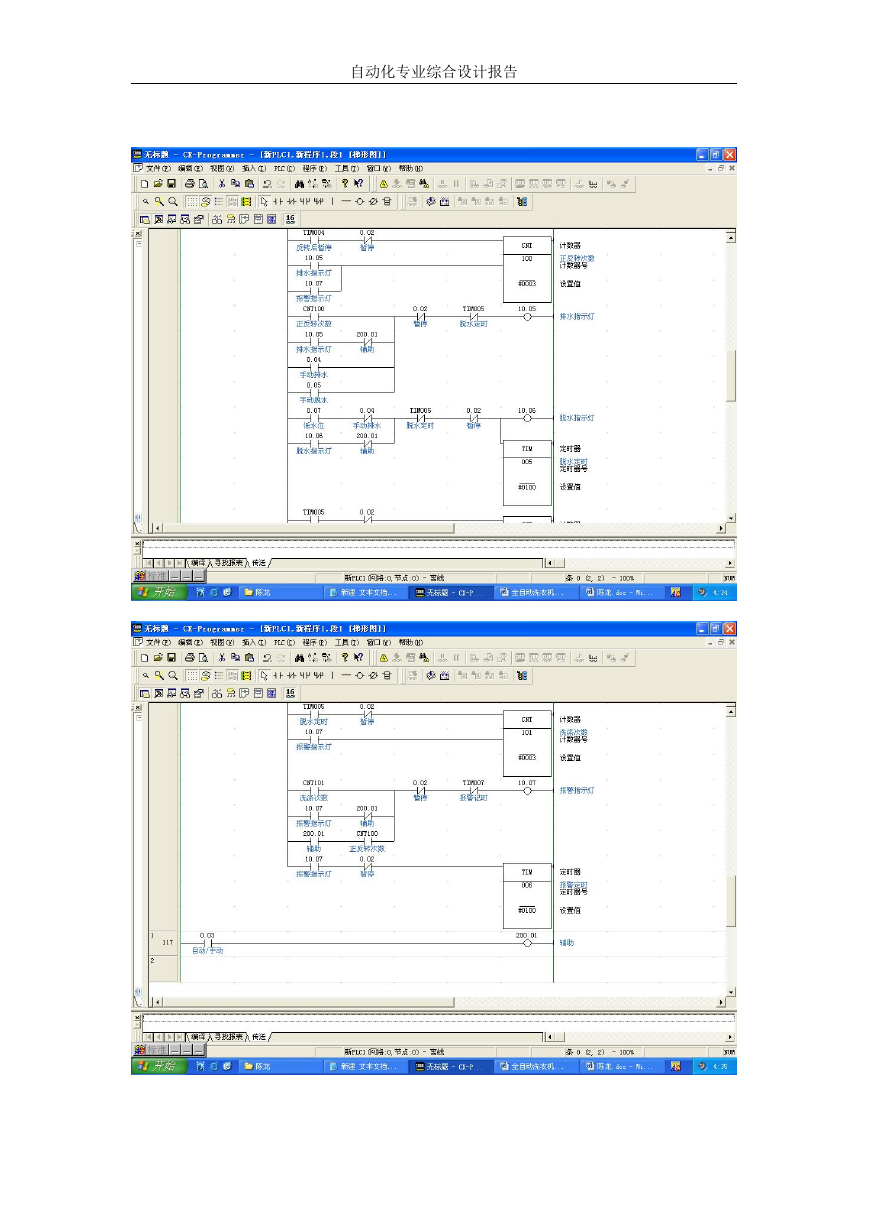Click the scroll-up arrow of upper ladder view
This screenshot has height=1228, width=869.
tap(730, 237)
